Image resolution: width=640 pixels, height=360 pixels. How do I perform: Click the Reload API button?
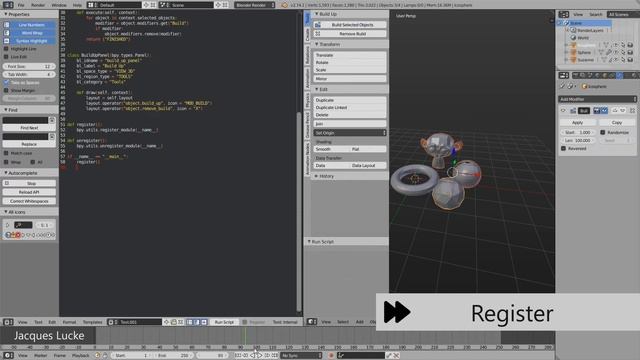(29, 192)
